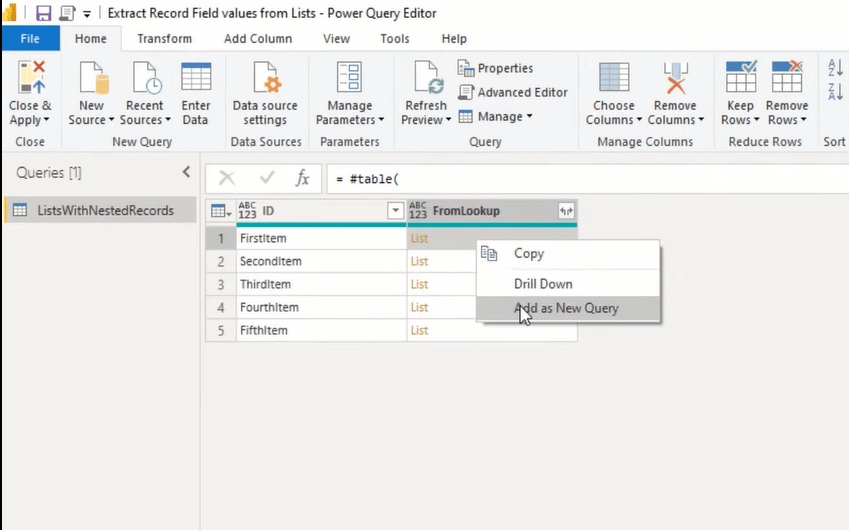Open query Properties
849x530 pixels.
(495, 68)
